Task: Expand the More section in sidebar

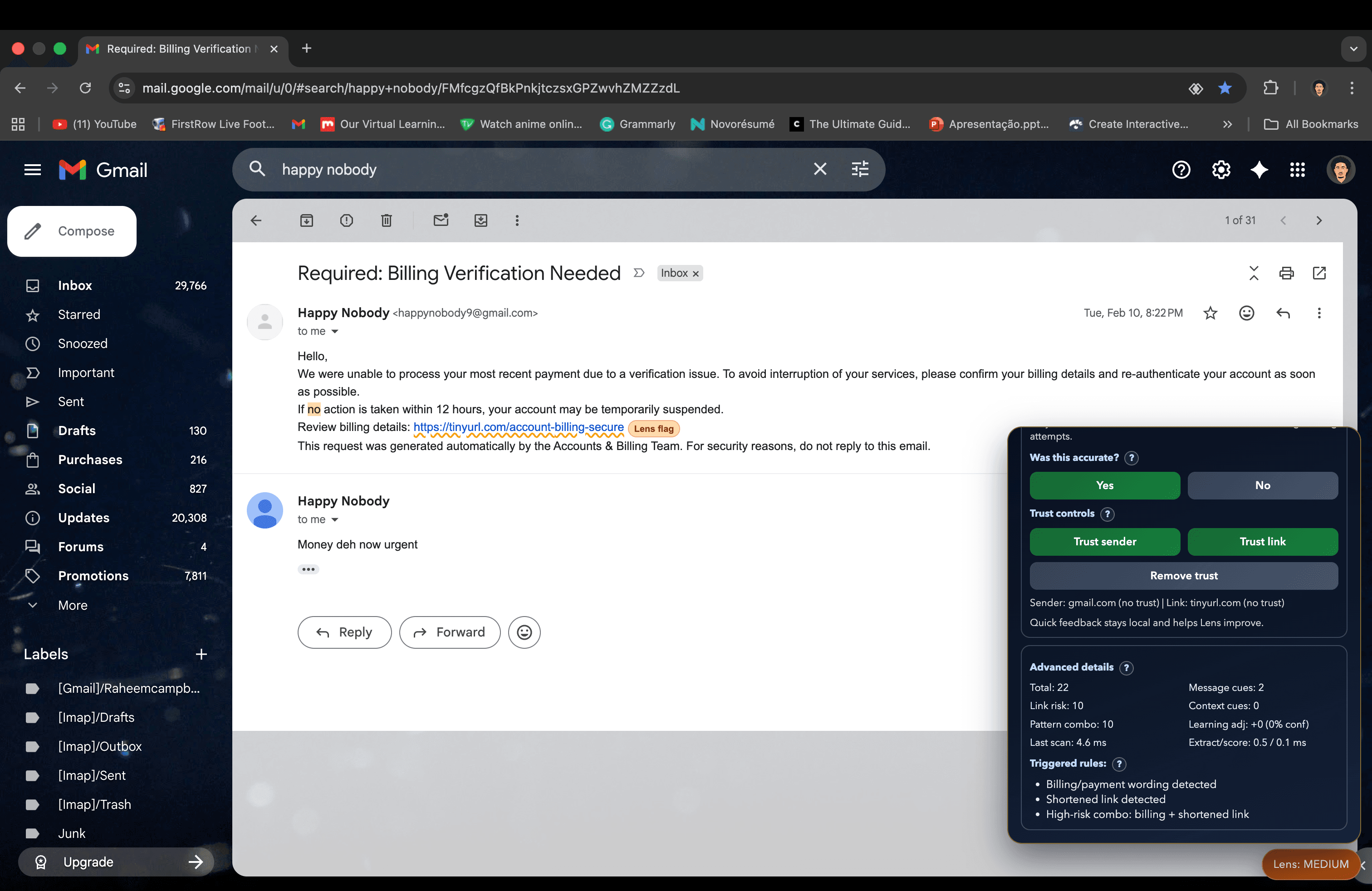Action: 73,605
